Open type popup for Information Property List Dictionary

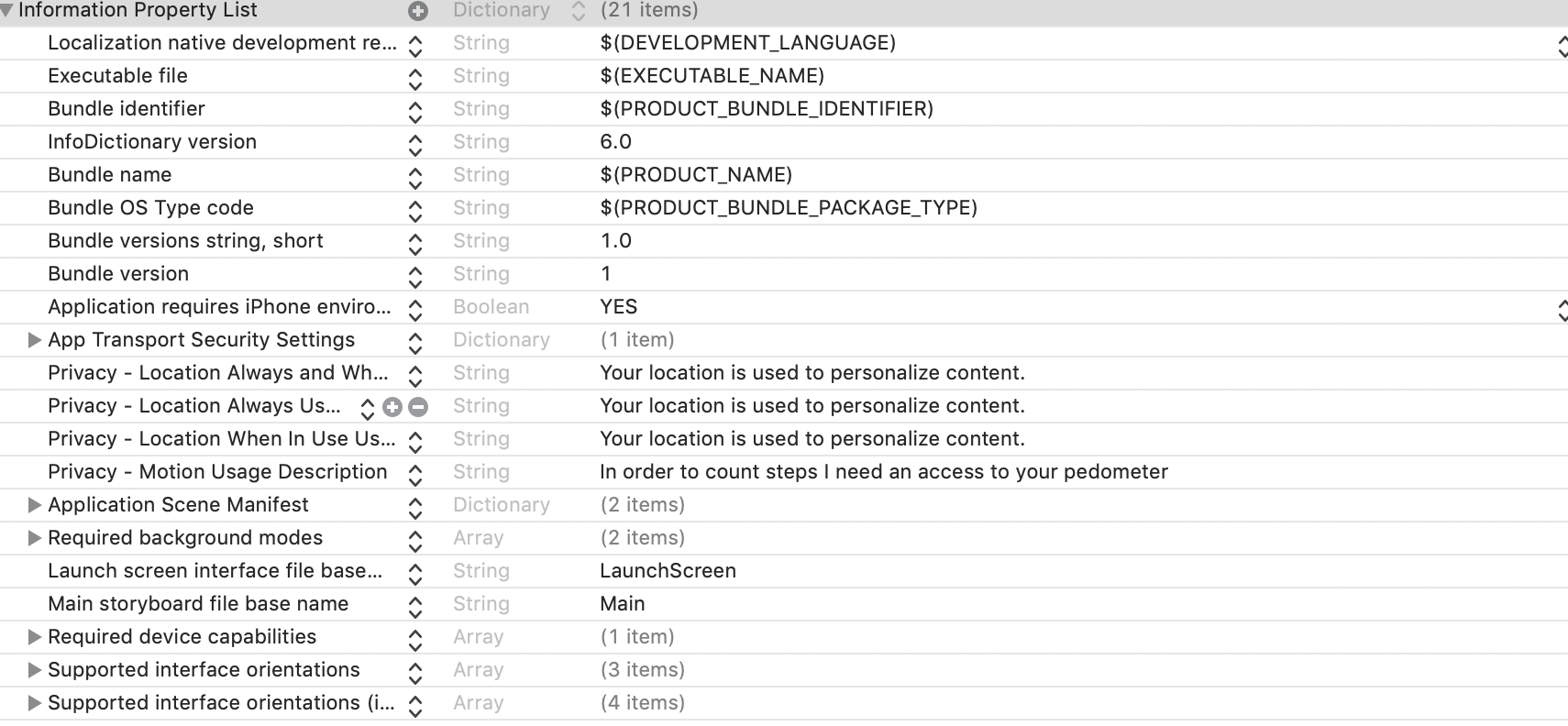coord(578,11)
